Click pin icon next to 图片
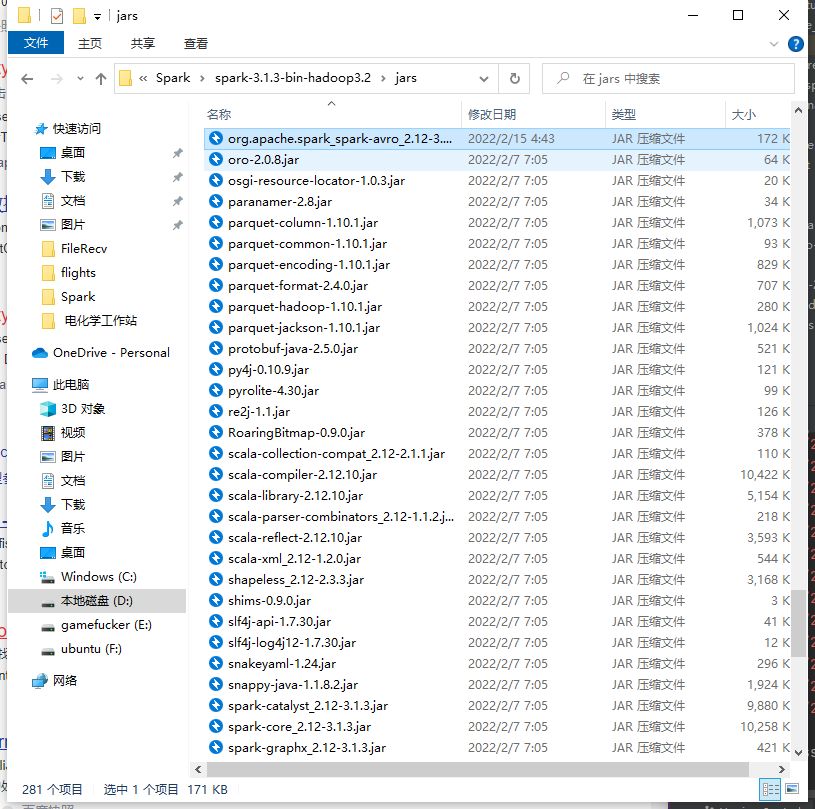Screen dimensions: 815x809 (178, 225)
